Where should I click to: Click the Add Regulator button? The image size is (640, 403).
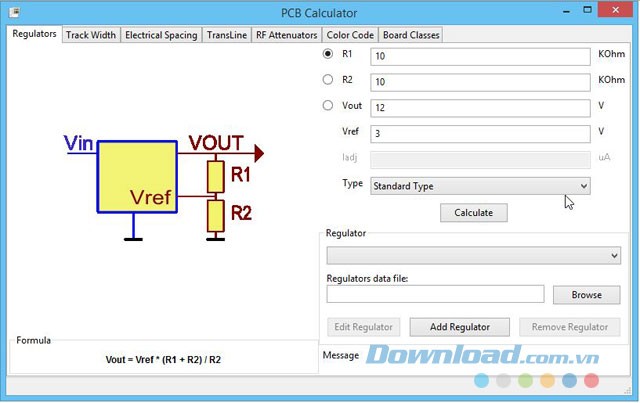tap(460, 327)
